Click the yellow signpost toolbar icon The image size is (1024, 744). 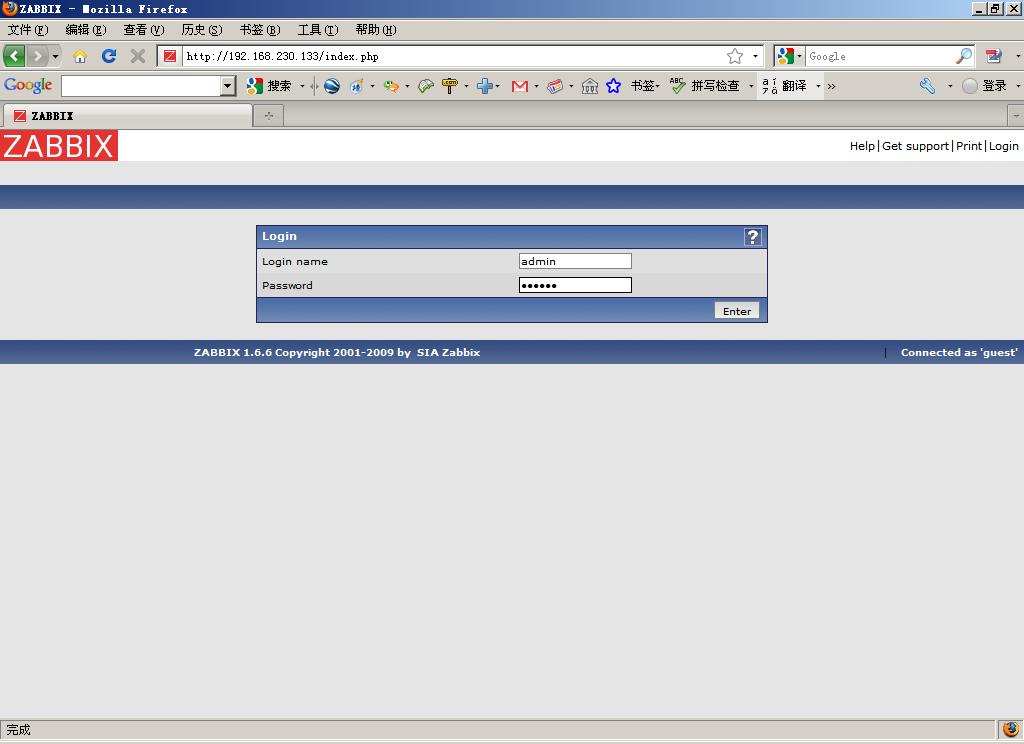click(450, 86)
